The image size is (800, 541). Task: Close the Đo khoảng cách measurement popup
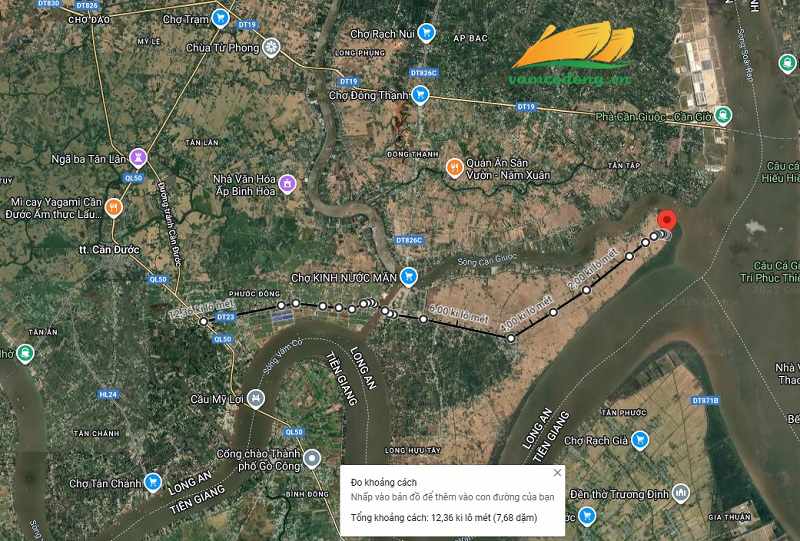click(x=557, y=473)
